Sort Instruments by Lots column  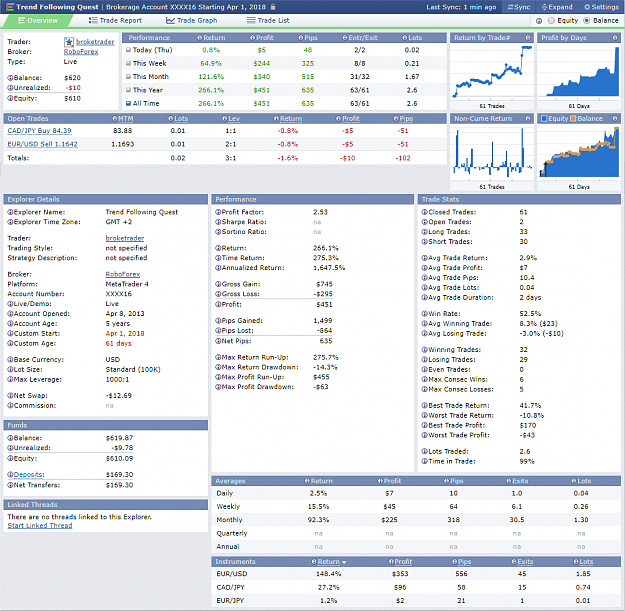(586, 562)
